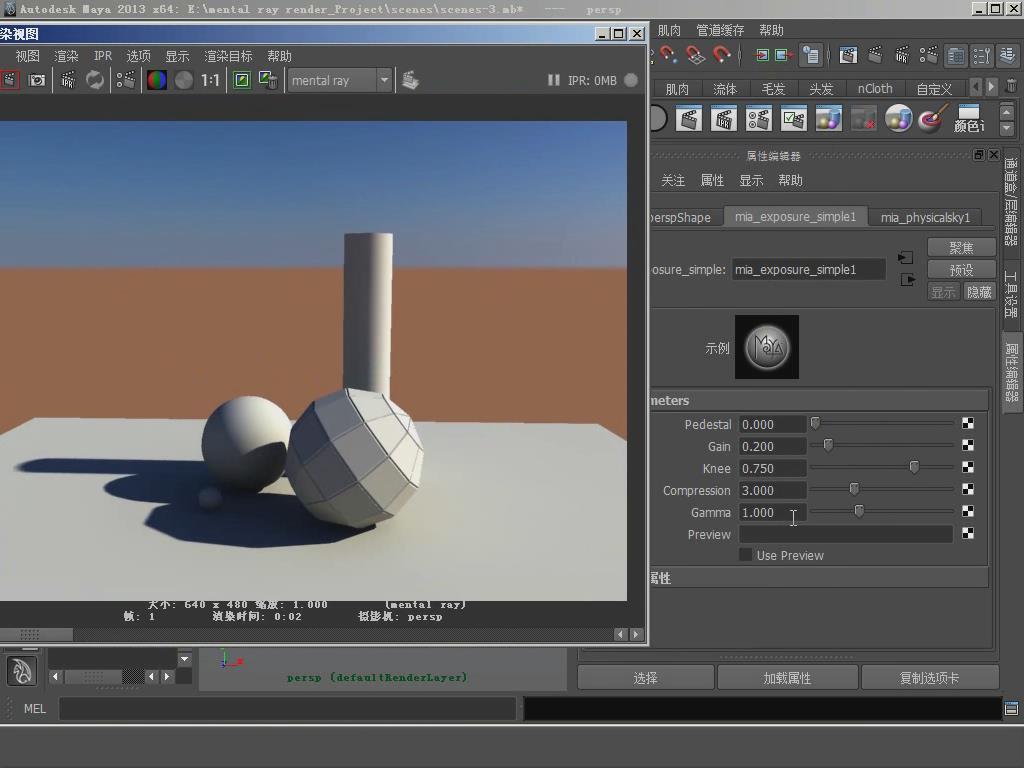
Task: Click the Gamma value input field
Action: click(772, 513)
